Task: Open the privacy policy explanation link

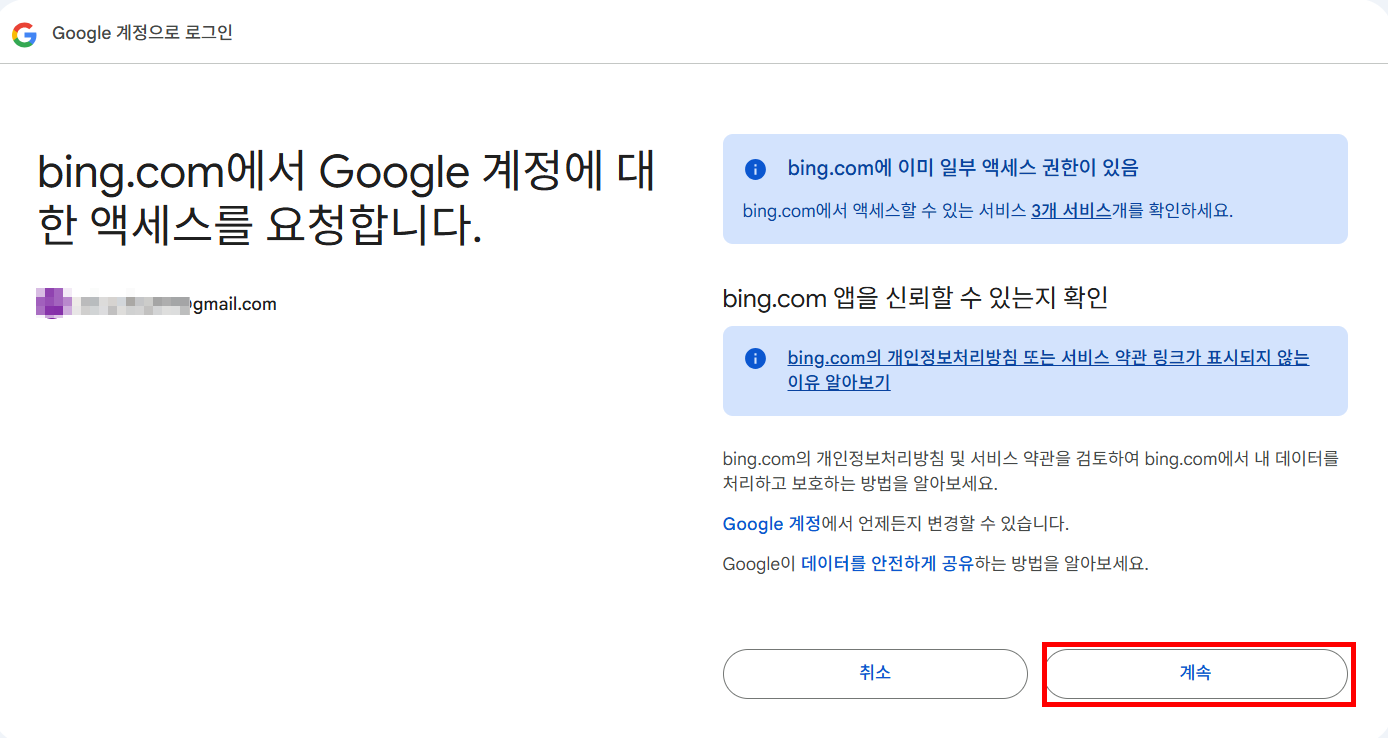Action: pyautogui.click(x=1046, y=357)
